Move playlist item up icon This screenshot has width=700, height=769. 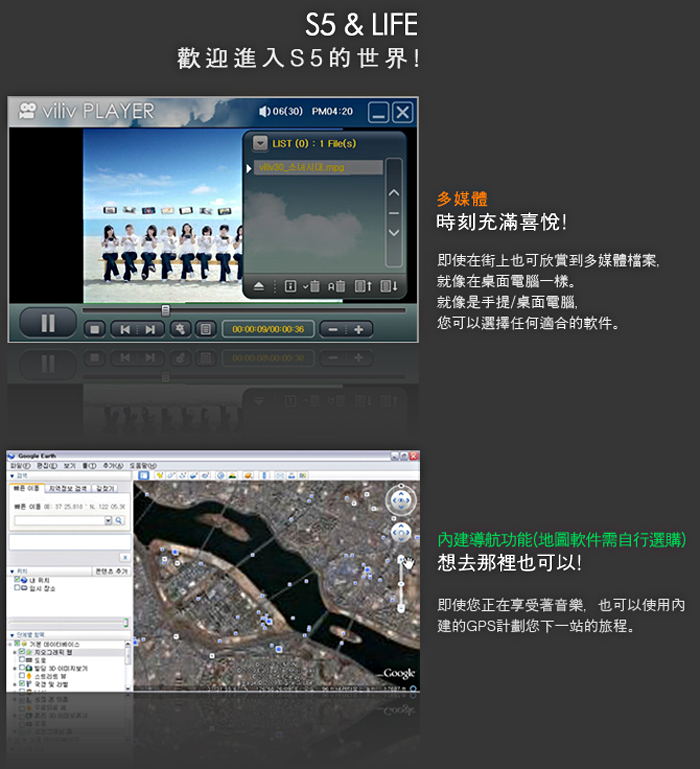[x=363, y=286]
